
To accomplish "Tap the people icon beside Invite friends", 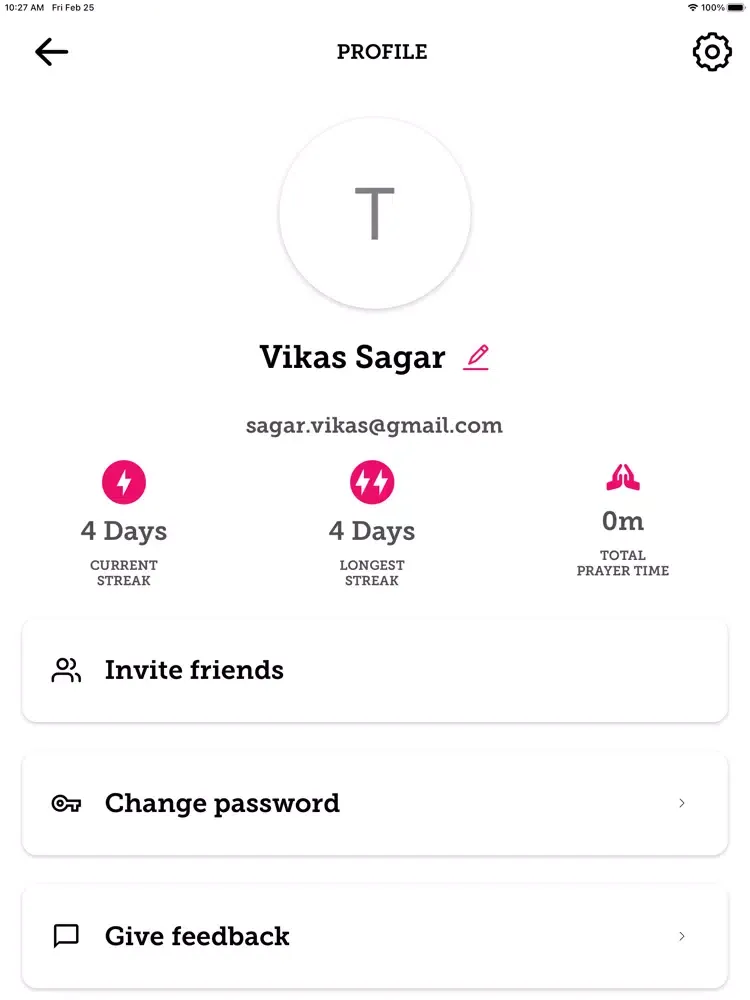I will coord(66,670).
